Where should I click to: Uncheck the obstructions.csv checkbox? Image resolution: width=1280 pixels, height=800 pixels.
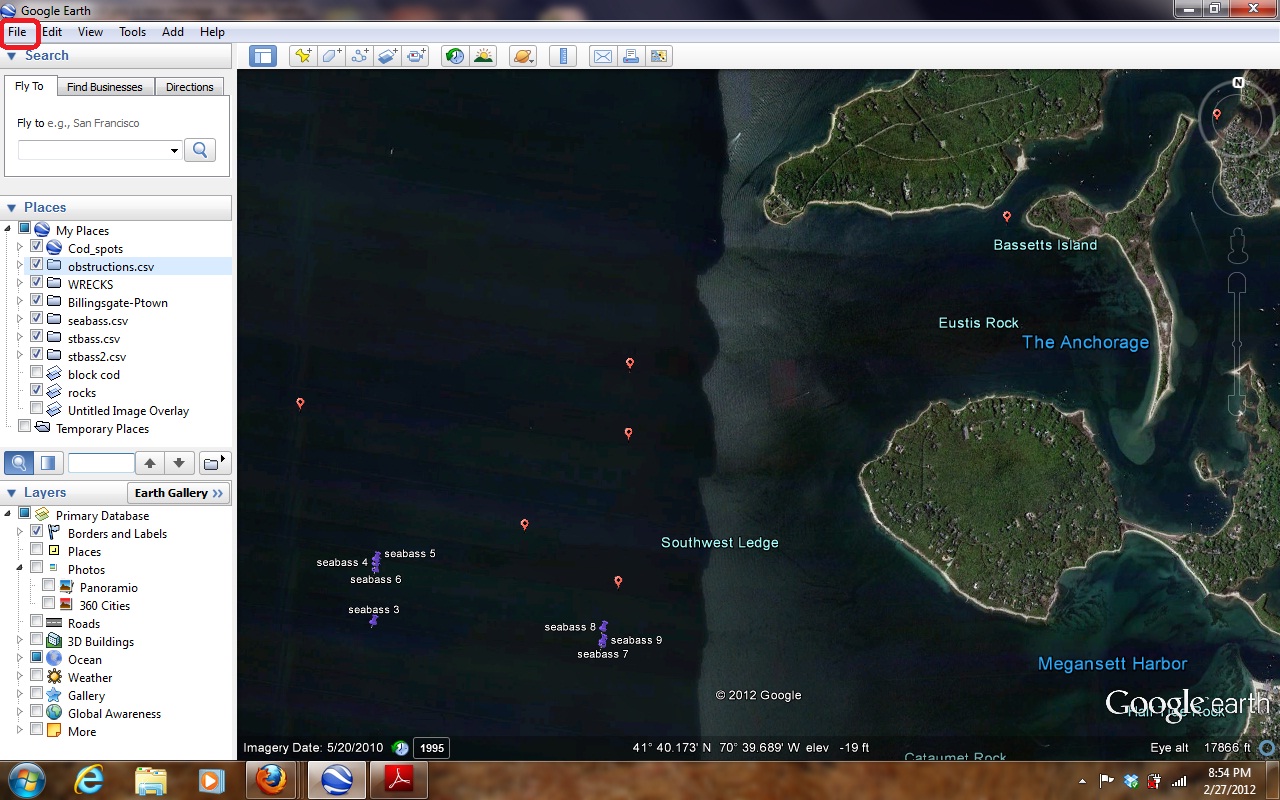[x=37, y=265]
